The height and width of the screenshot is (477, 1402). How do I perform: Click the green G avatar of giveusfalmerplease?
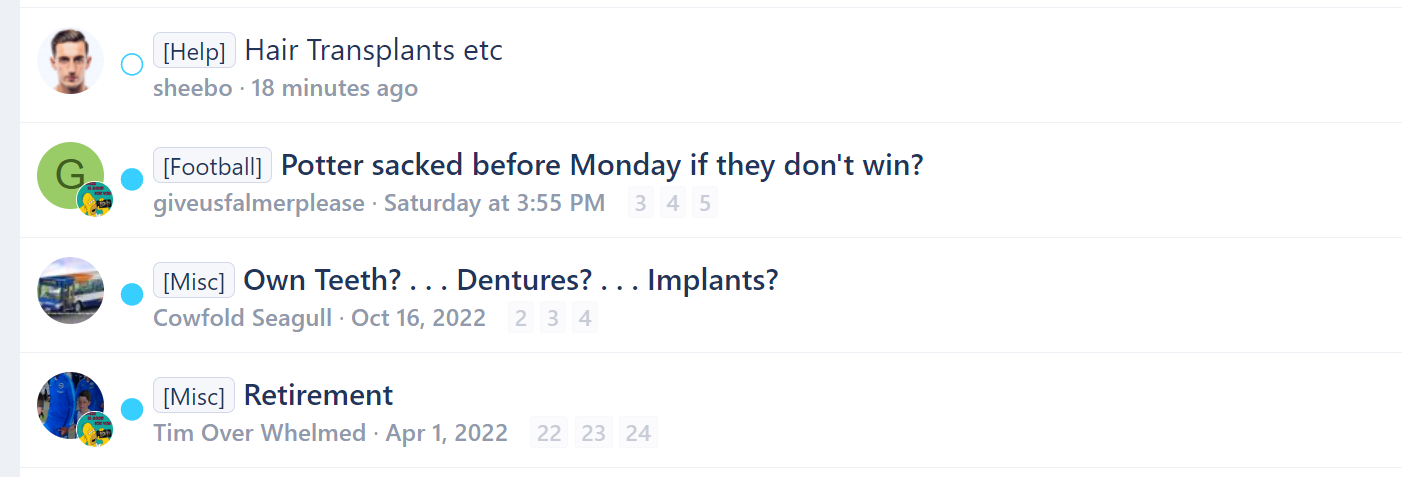pyautogui.click(x=70, y=176)
